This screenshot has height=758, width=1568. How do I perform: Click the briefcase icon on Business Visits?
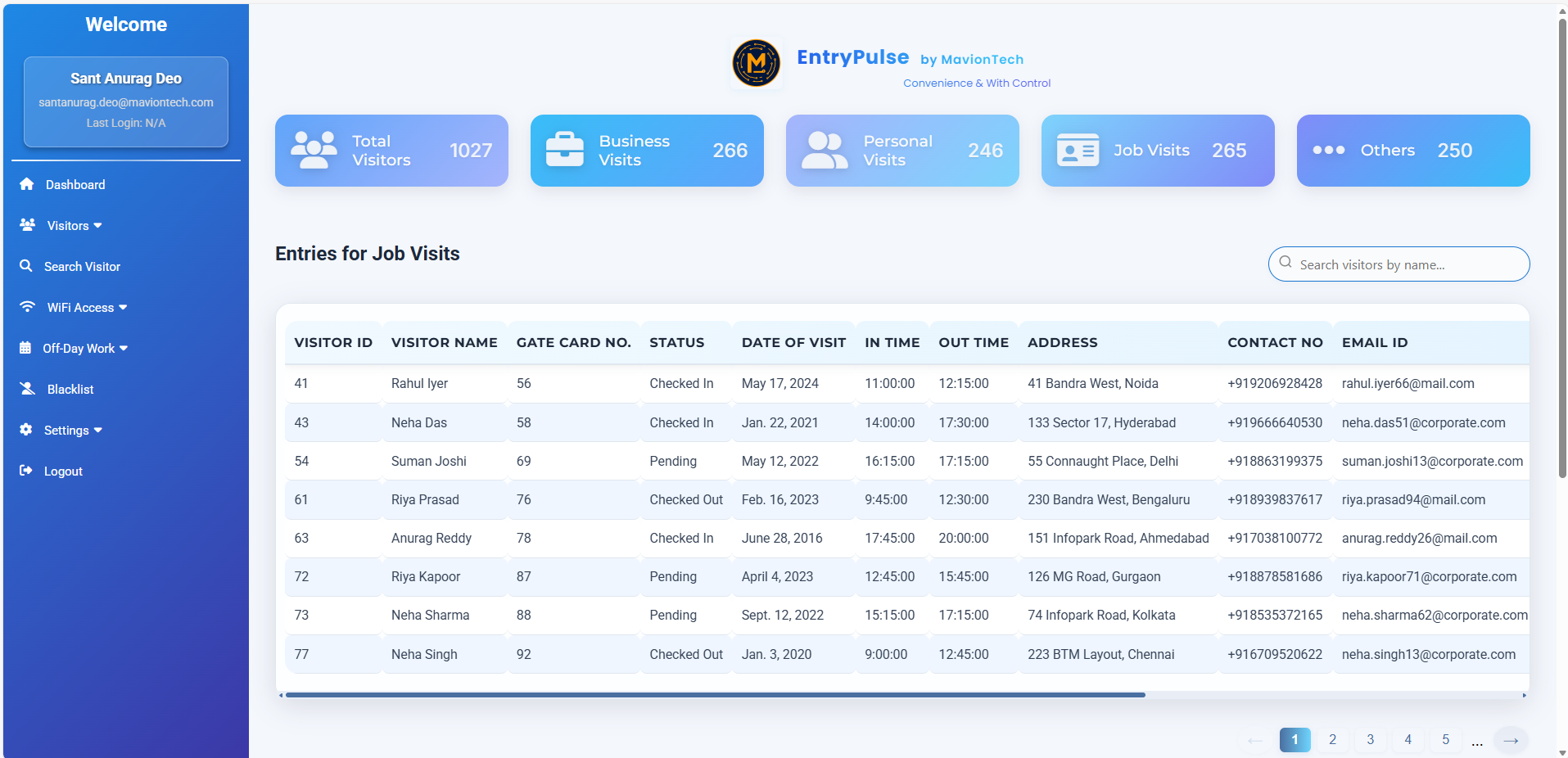(x=564, y=150)
